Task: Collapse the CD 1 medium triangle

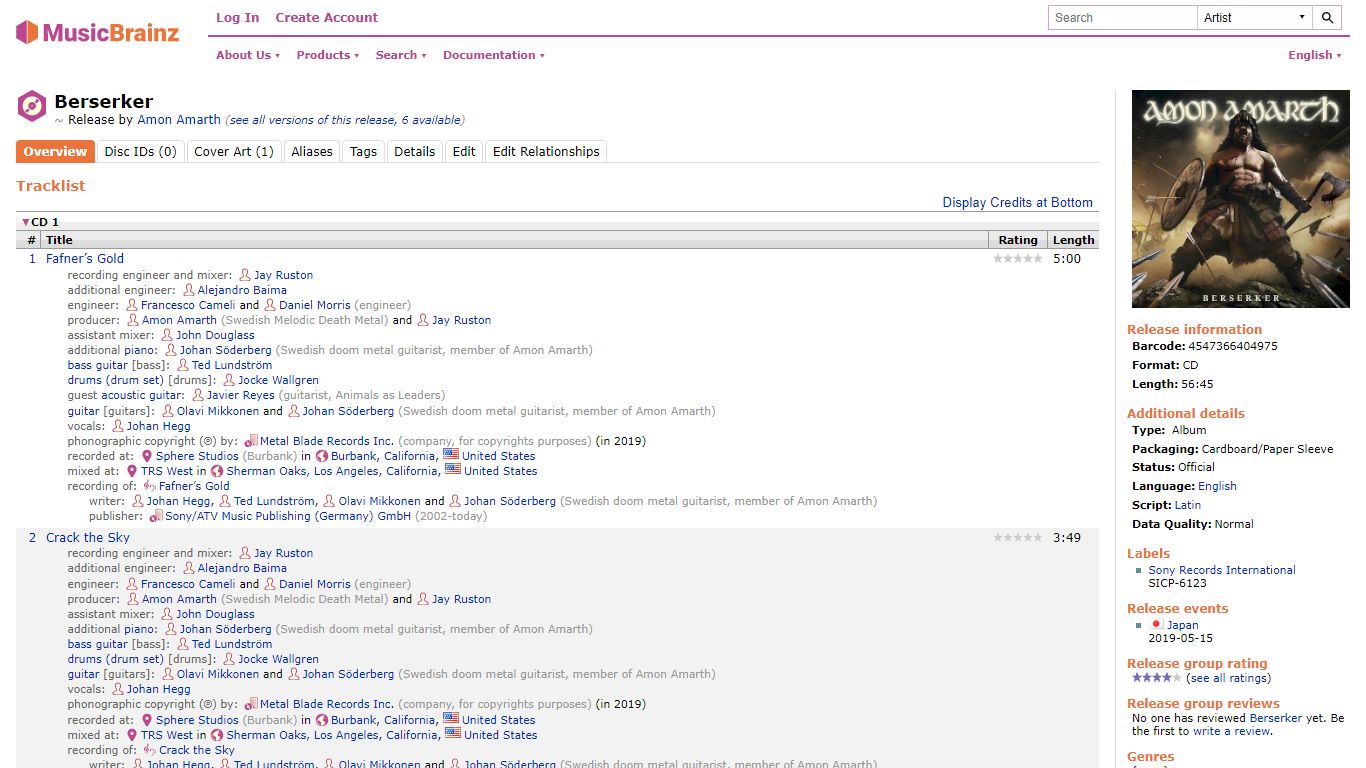Action: click(x=25, y=222)
